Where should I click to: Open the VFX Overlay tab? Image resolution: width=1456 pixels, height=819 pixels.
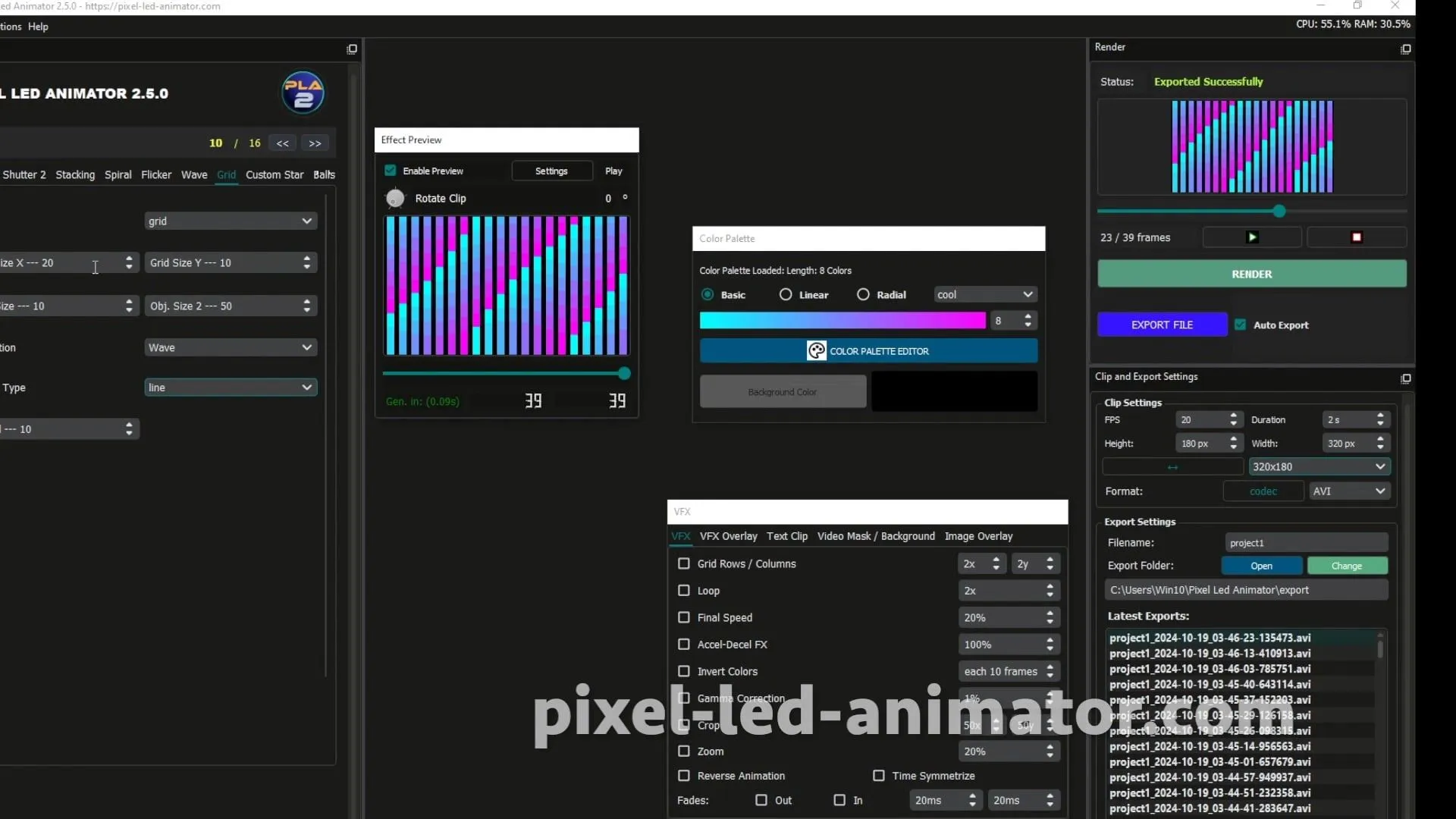[x=728, y=536]
